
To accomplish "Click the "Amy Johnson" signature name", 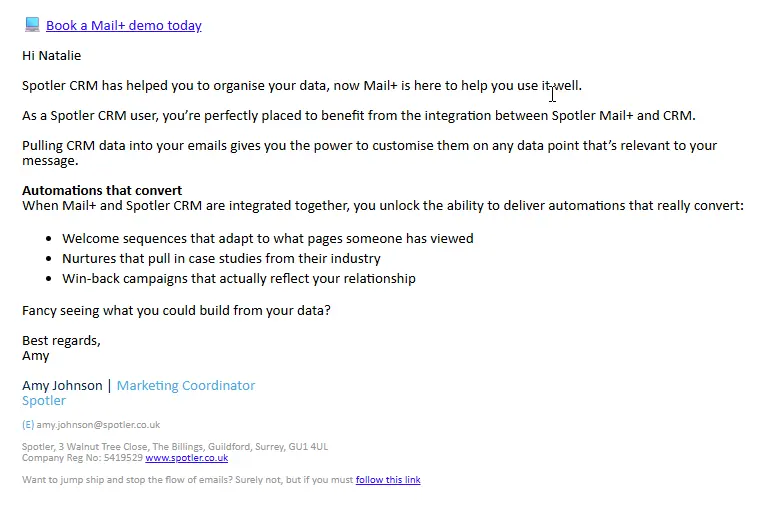I will coord(62,386).
